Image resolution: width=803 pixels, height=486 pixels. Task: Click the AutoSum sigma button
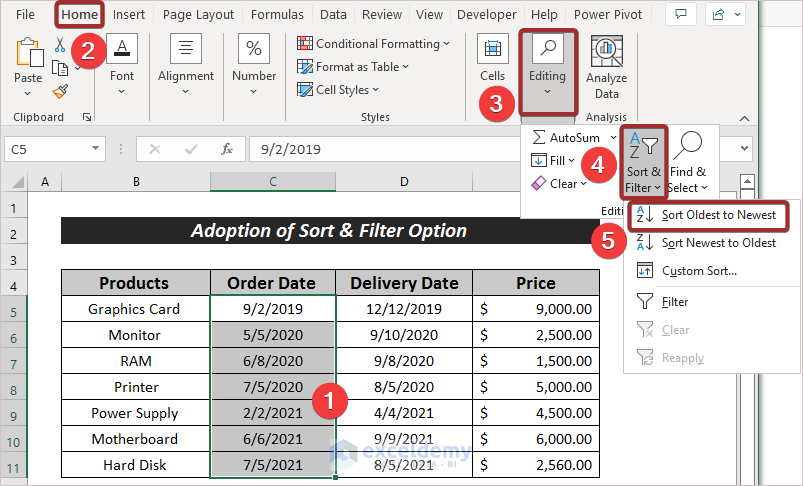tap(565, 136)
